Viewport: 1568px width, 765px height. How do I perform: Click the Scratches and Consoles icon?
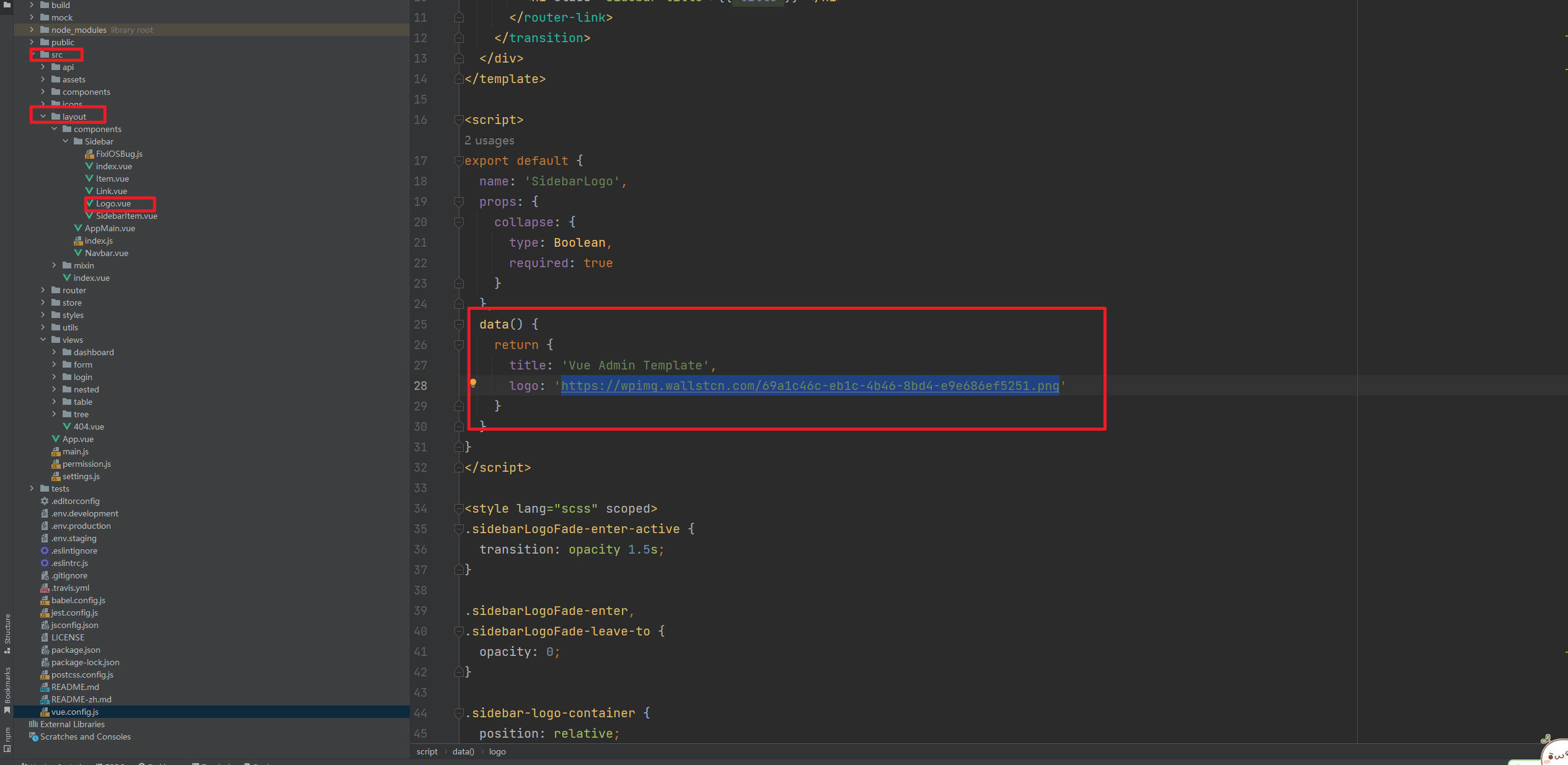coord(33,736)
